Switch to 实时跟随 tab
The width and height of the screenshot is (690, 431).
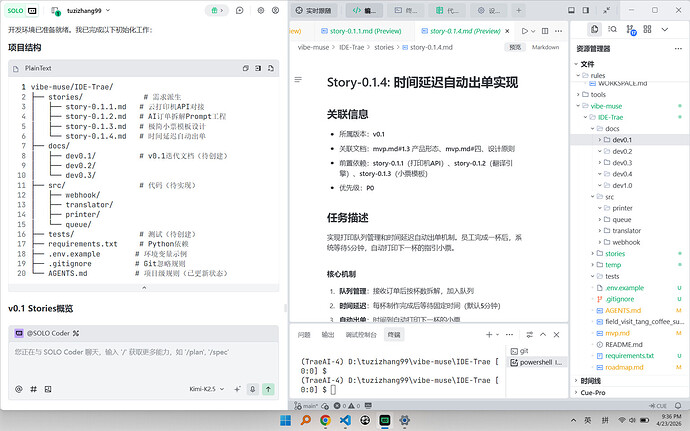(313, 11)
